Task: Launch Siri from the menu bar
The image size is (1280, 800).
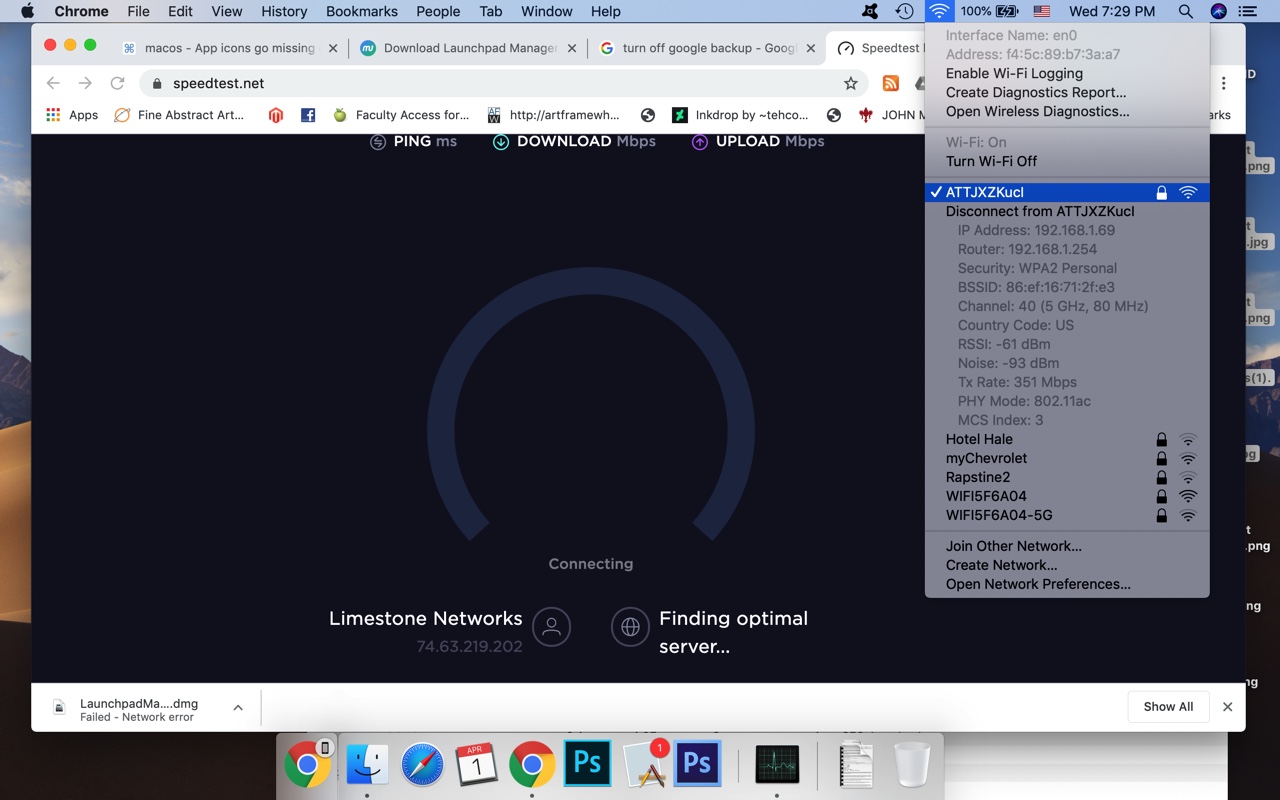Action: [1218, 11]
